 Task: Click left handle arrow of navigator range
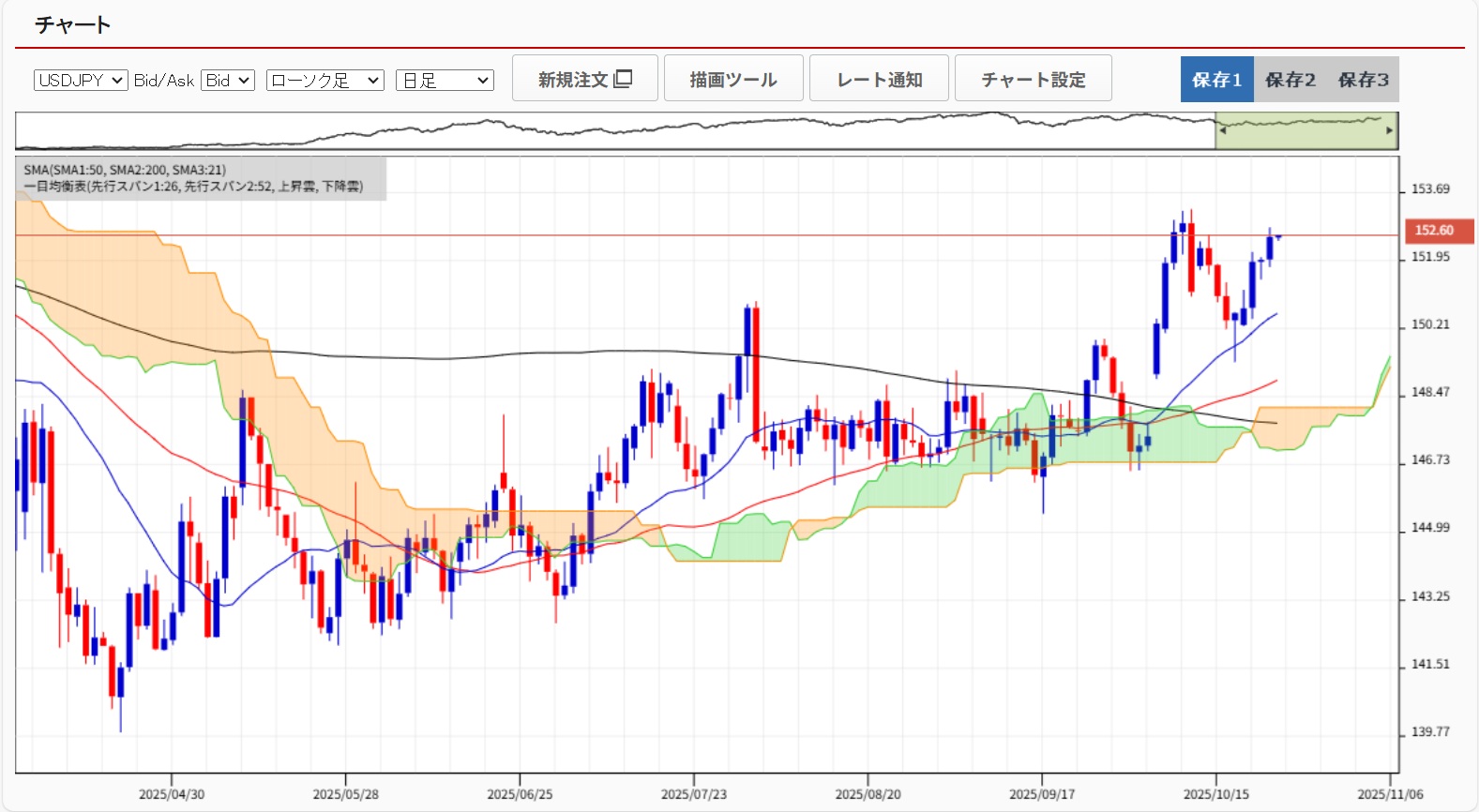(1222, 130)
